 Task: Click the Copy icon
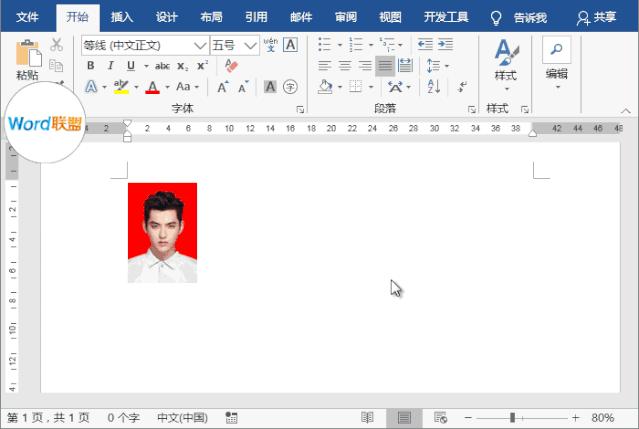coord(56,65)
